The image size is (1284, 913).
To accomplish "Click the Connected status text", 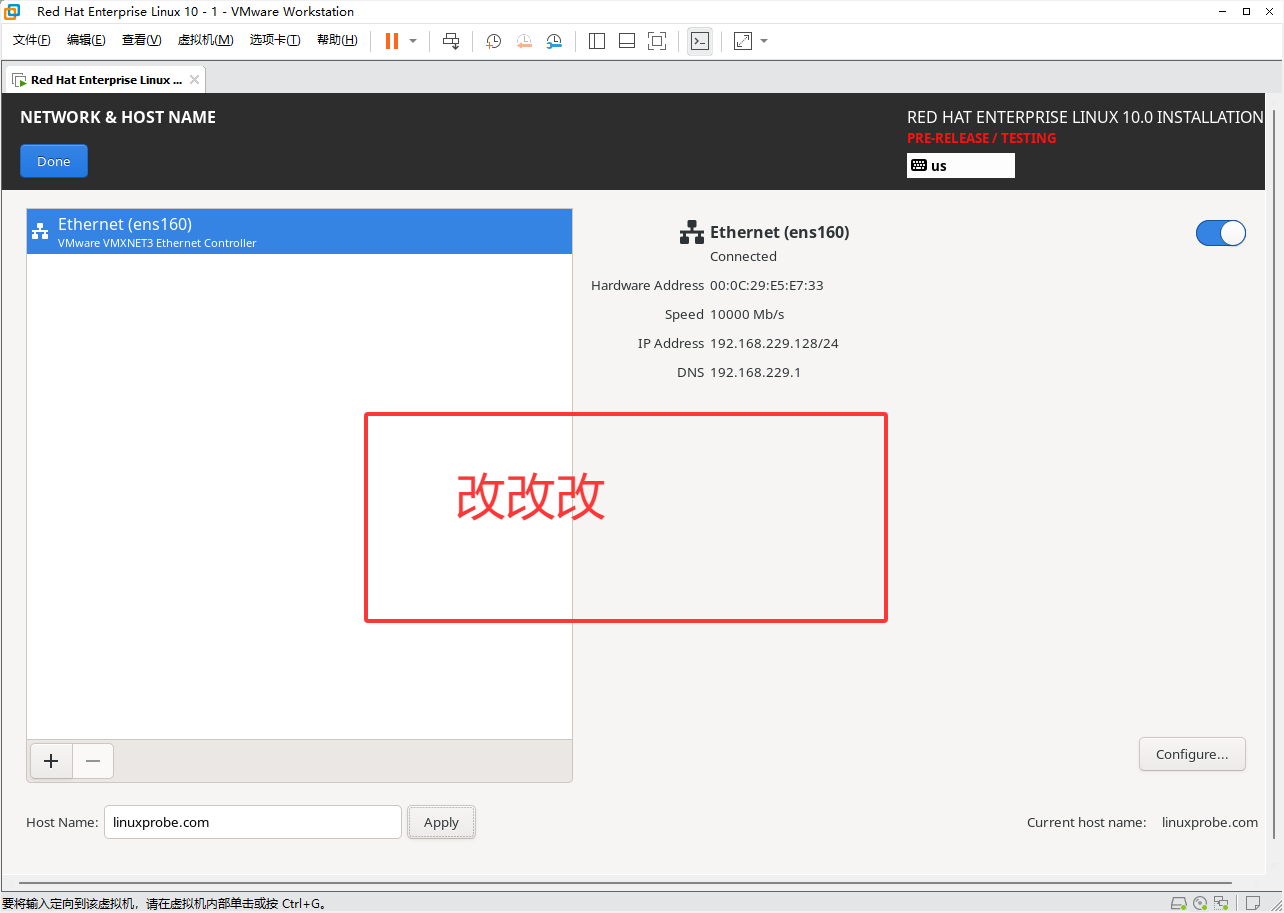I will pos(743,256).
